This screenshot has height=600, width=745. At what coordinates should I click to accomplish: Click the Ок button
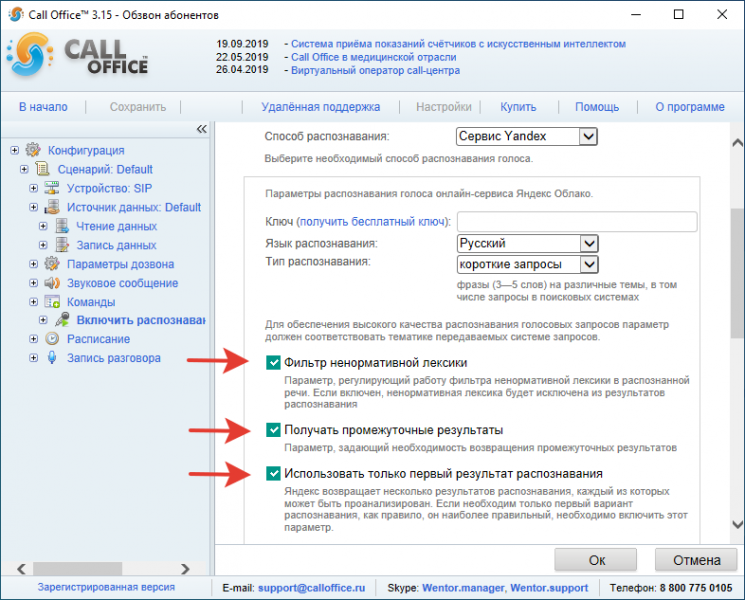[x=596, y=560]
